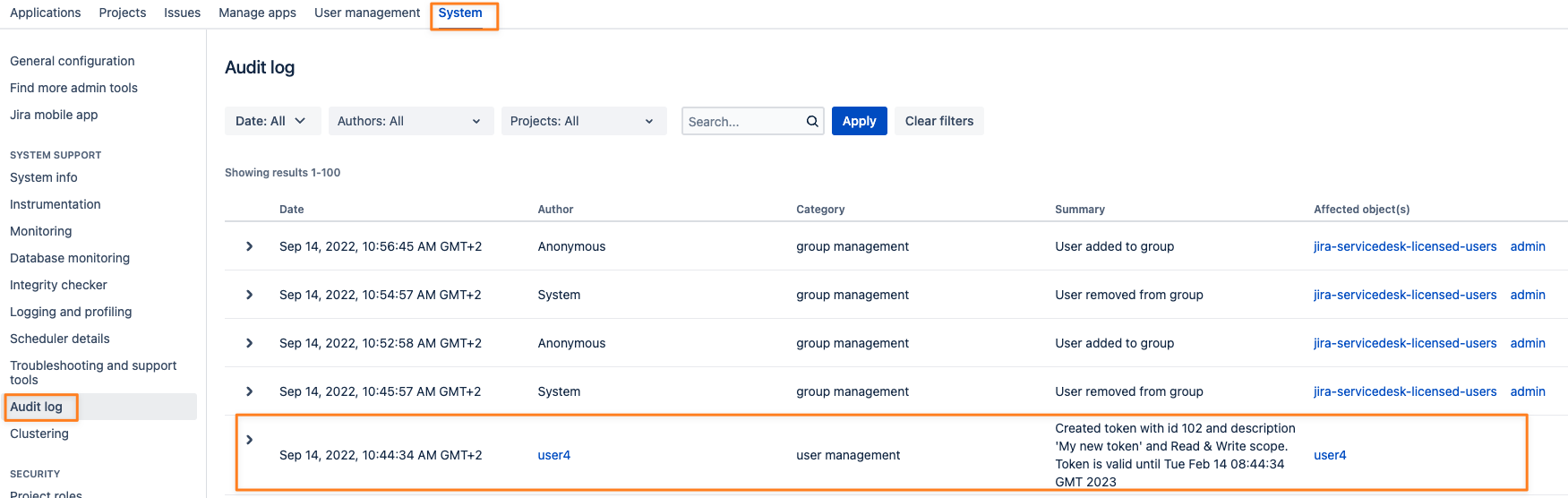This screenshot has height=498, width=1568.
Task: Open the Projects: All dropdown
Action: tap(584, 121)
